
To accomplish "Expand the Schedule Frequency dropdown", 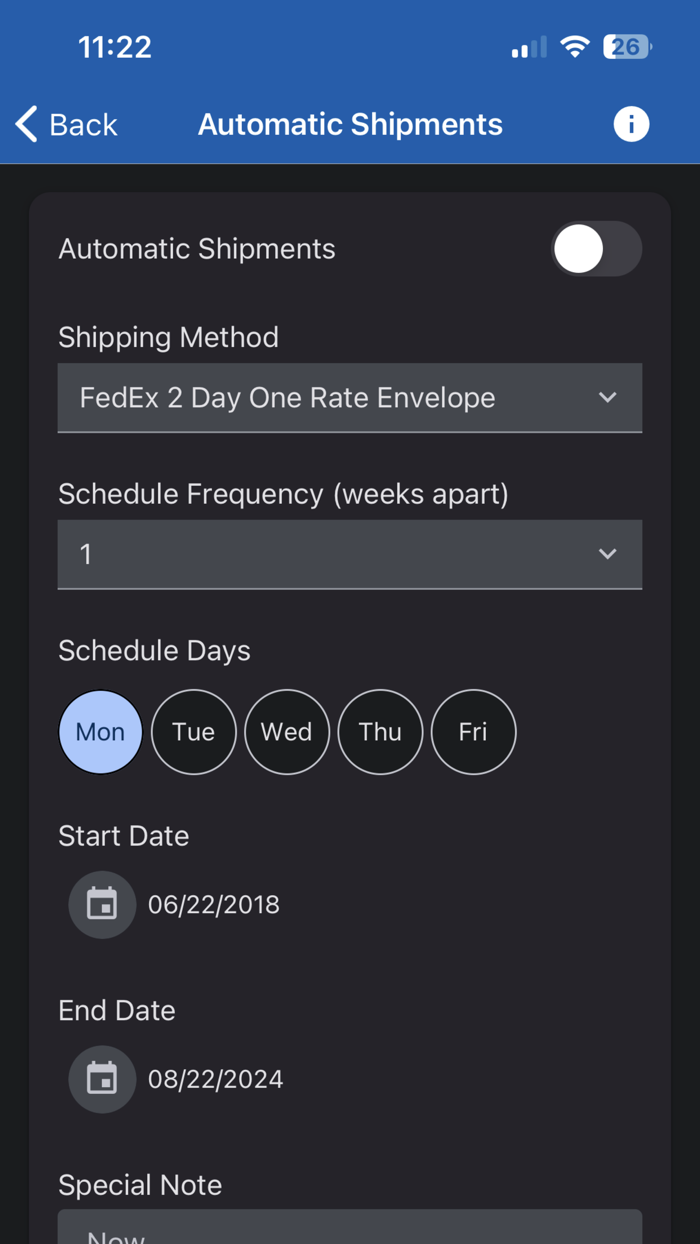I will click(x=350, y=554).
